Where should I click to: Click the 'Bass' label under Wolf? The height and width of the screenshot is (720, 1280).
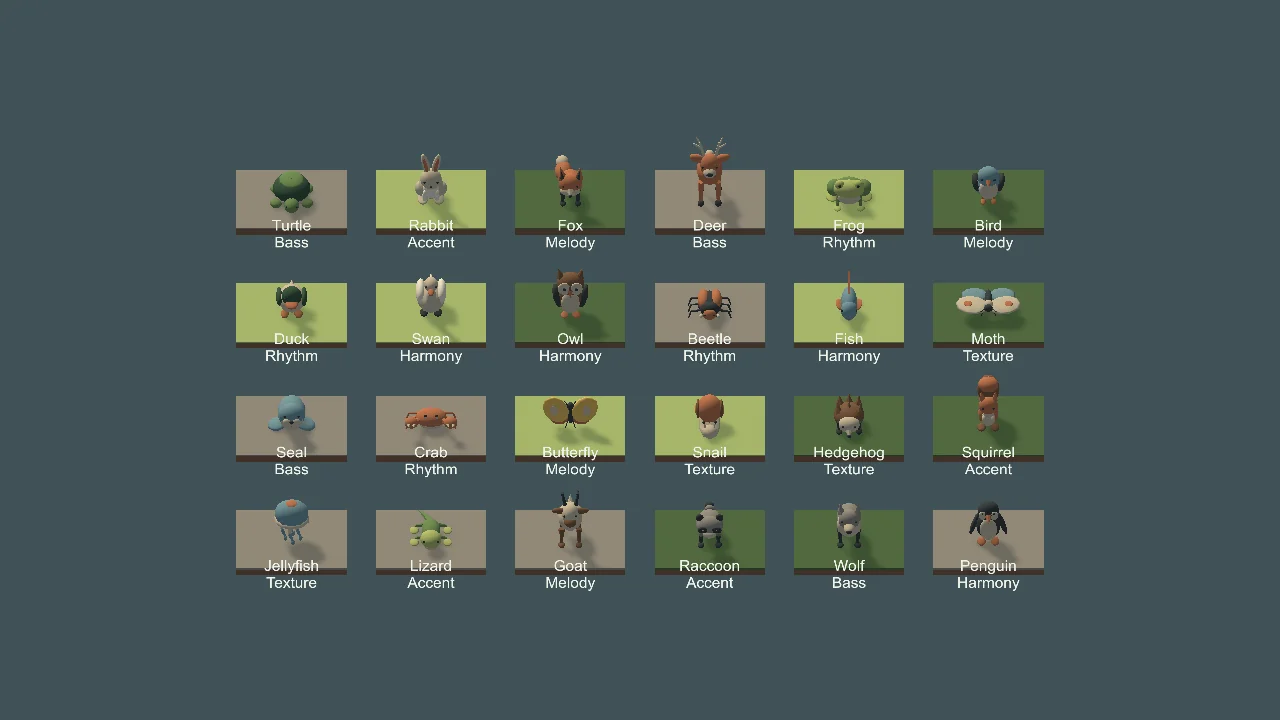tap(849, 583)
